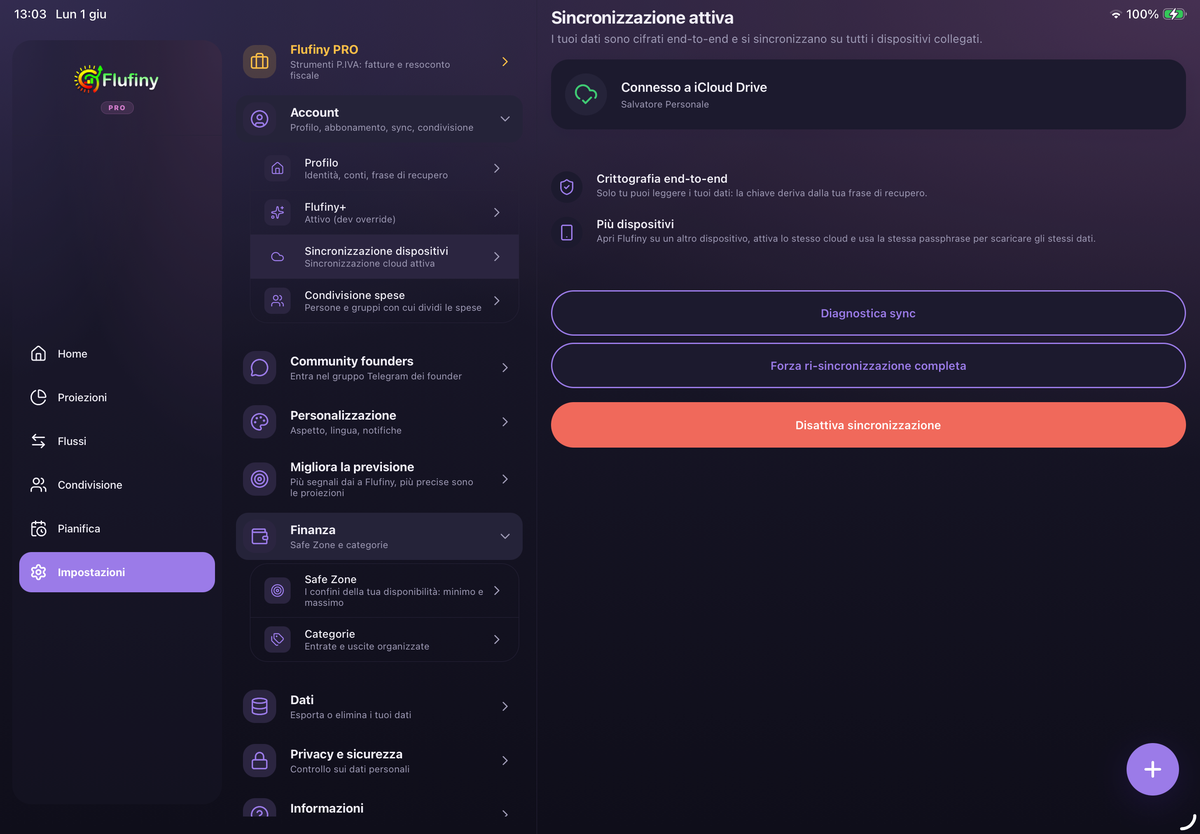Click the Flufiny PRO briefcase icon
Viewport: 1200px width, 834px height.
pos(260,62)
